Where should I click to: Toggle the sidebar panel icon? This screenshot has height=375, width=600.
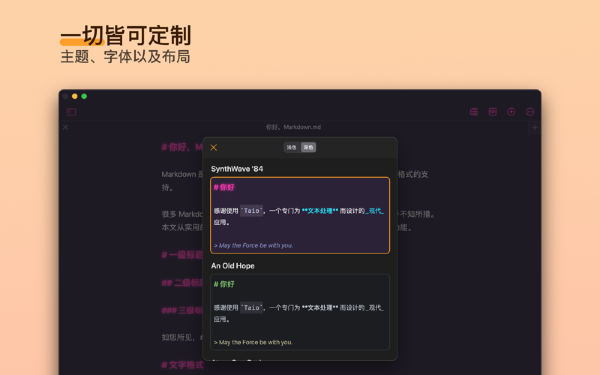point(72,112)
